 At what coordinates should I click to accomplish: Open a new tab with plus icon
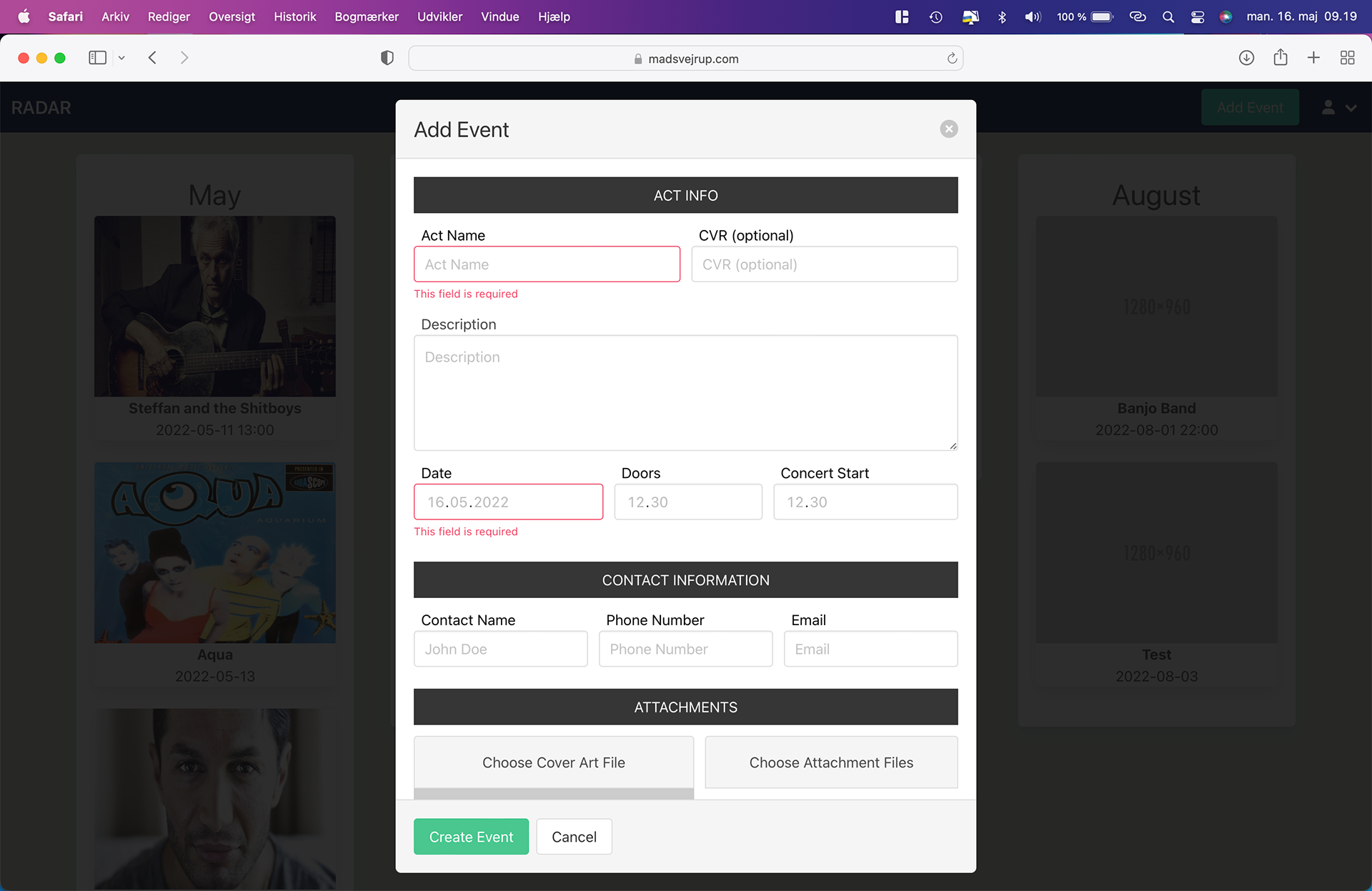click(x=1313, y=58)
